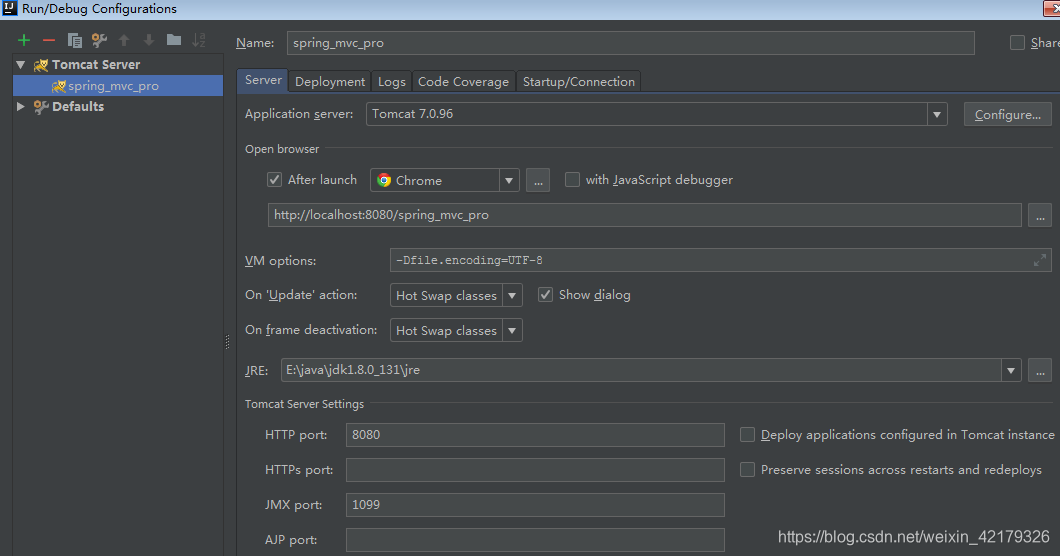The height and width of the screenshot is (556, 1060).
Task: Enable Preserve sessions across restarts and redeploys
Action: [747, 469]
